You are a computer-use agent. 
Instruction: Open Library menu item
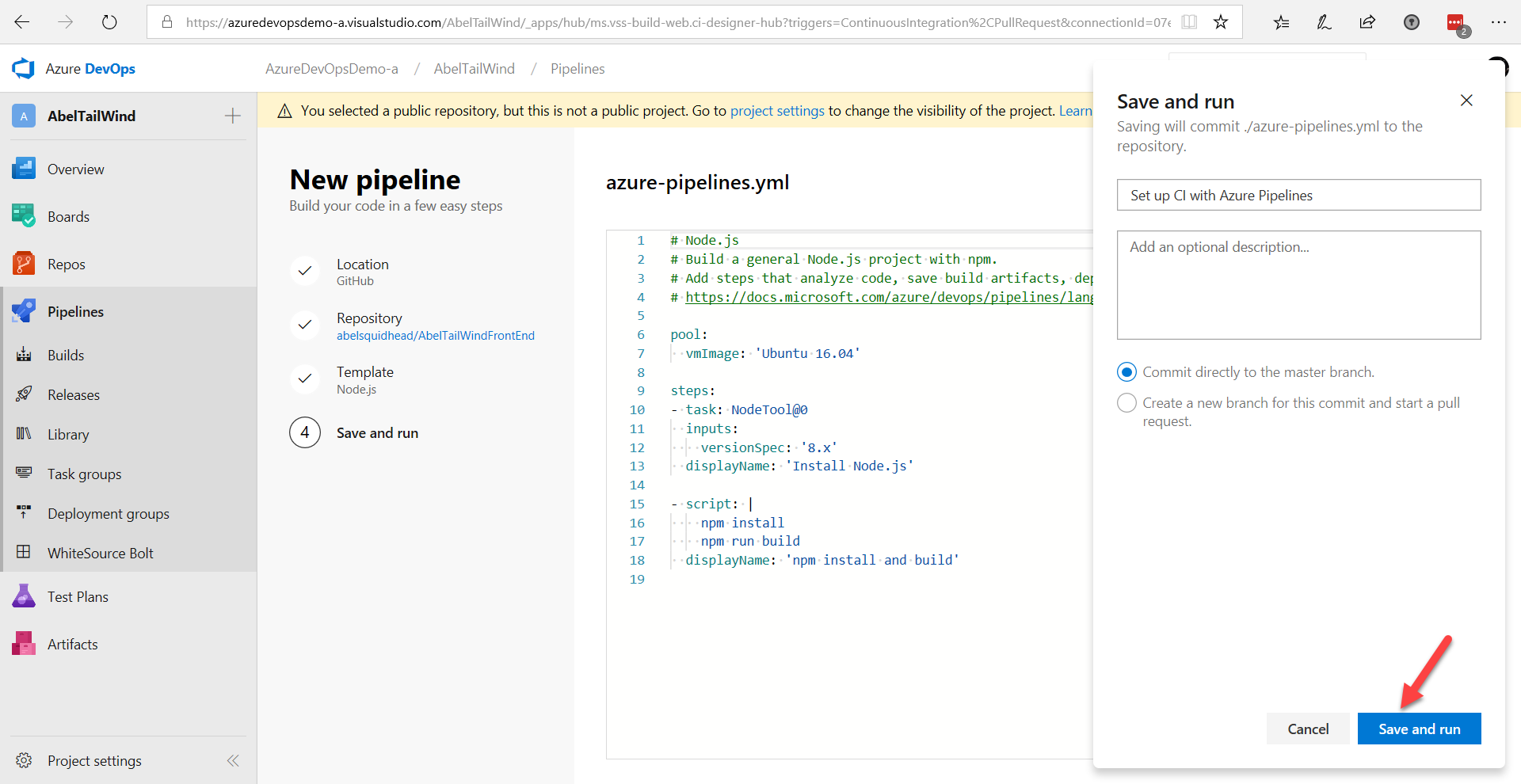[68, 434]
